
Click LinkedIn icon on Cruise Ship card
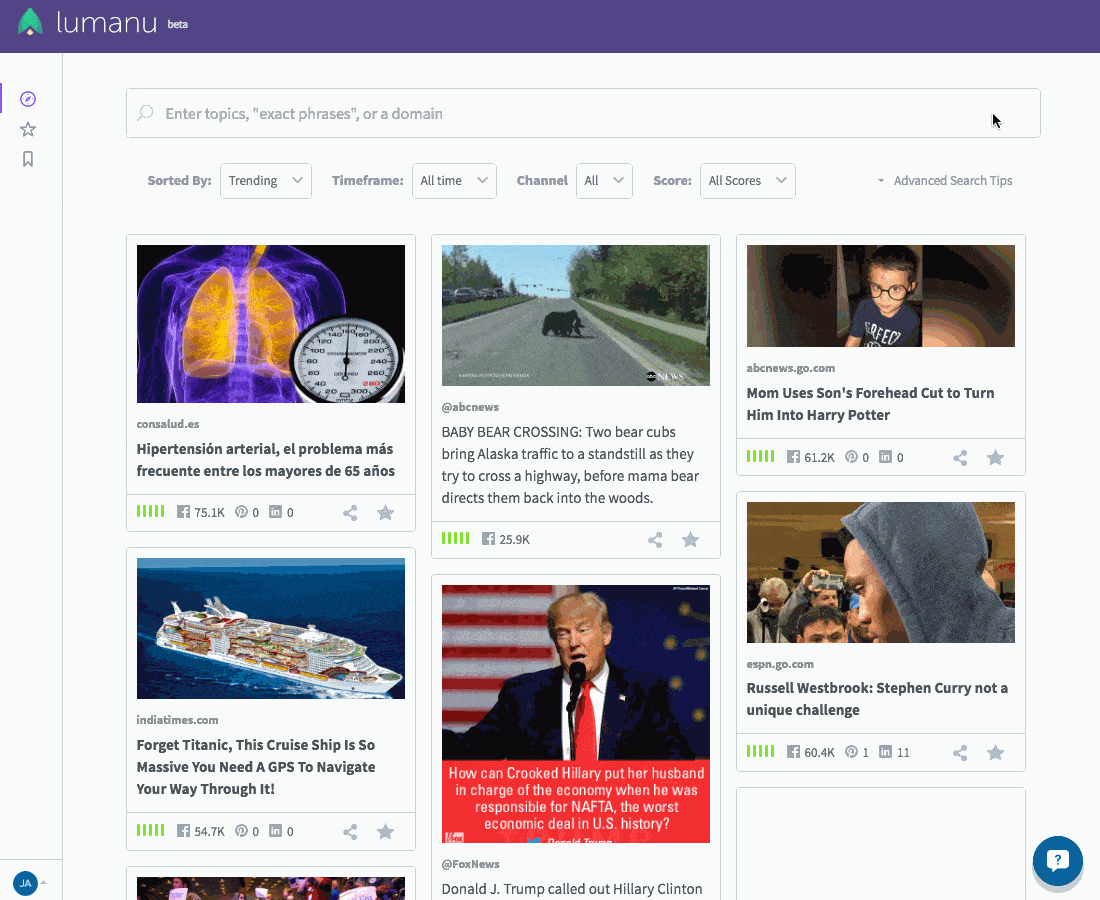tap(276, 831)
